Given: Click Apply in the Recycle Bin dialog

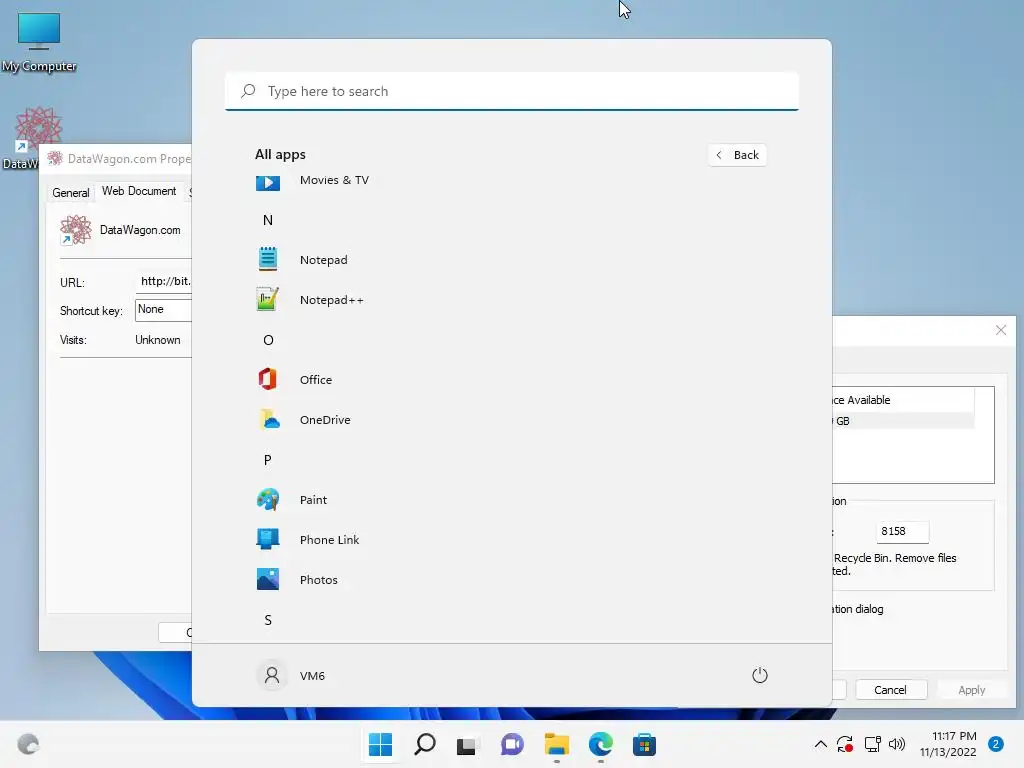Looking at the screenshot, I should [971, 690].
